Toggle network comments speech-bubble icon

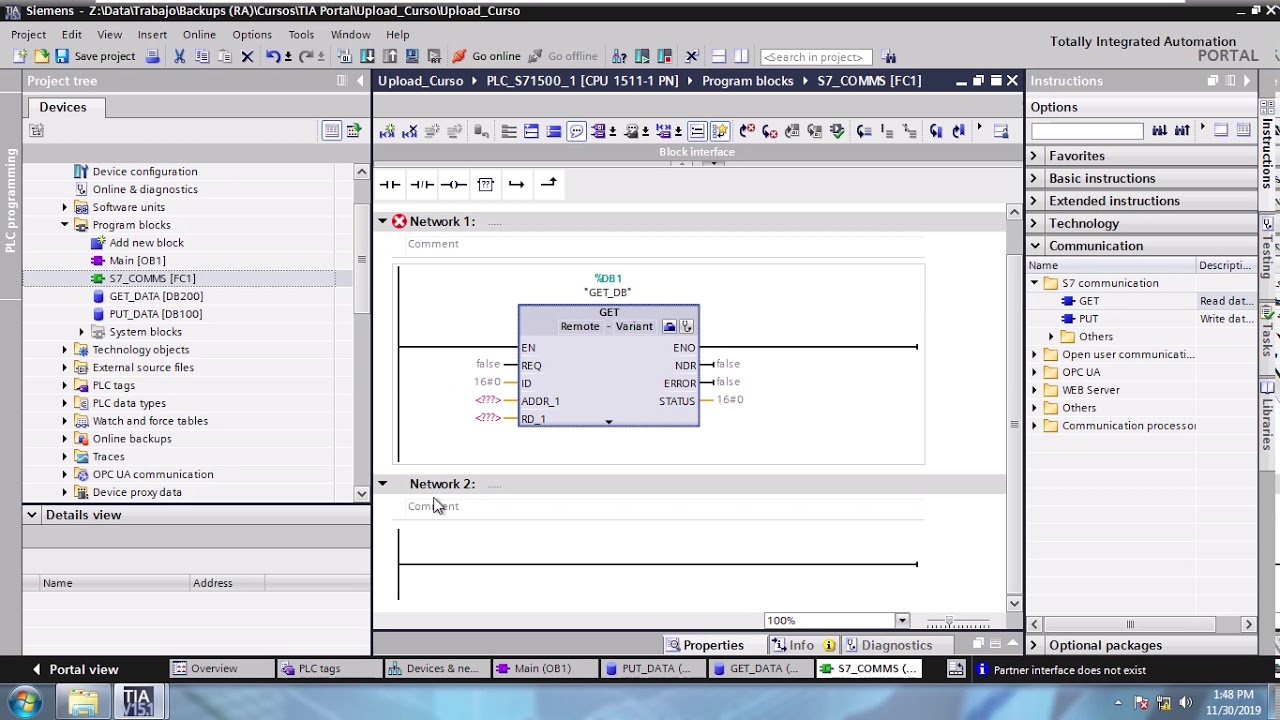[576, 131]
